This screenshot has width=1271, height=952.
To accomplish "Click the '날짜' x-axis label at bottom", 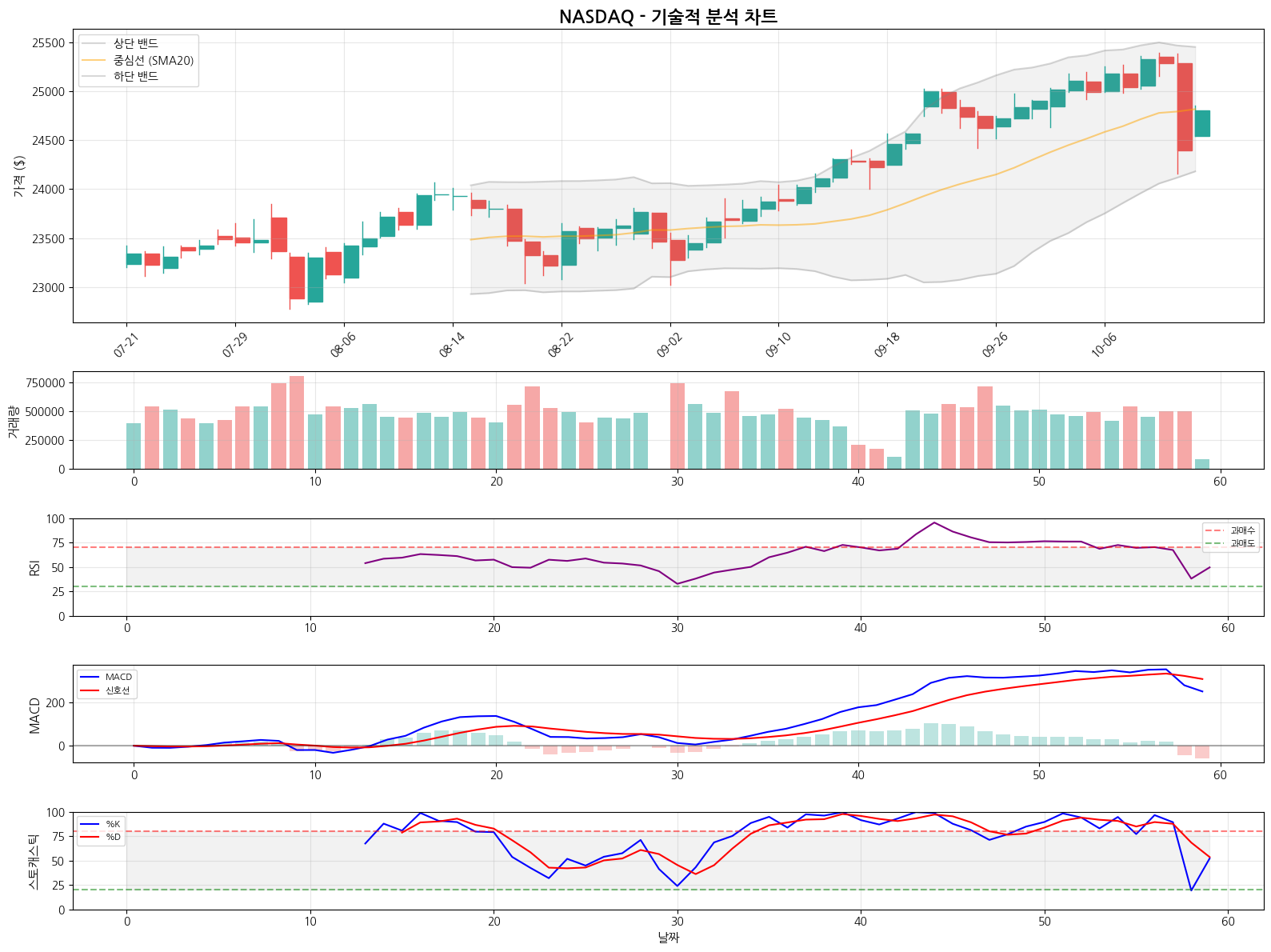I will [668, 937].
